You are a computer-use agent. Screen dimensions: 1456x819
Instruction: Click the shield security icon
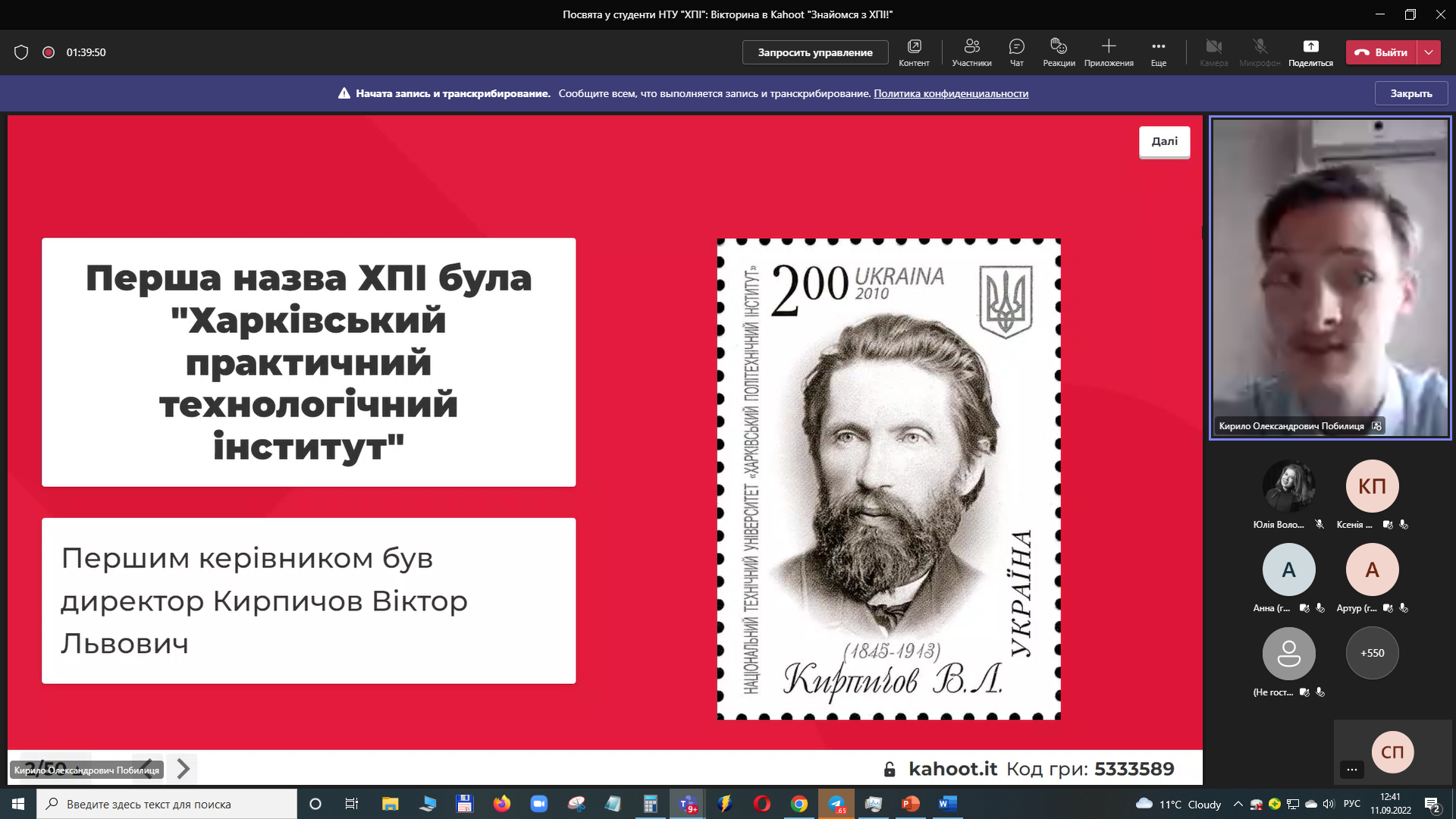coord(21,52)
